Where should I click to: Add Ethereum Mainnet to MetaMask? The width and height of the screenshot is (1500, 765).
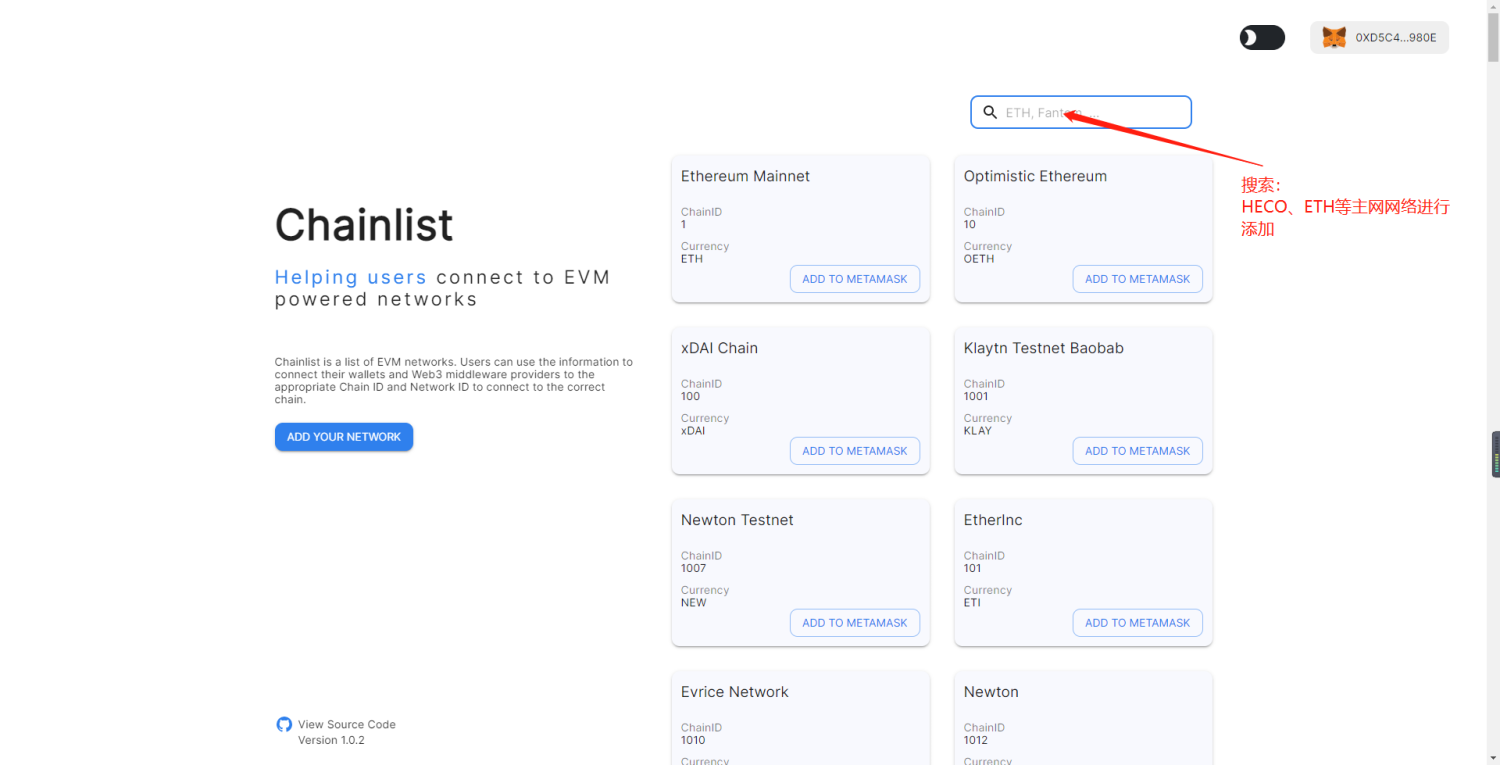[x=854, y=278]
